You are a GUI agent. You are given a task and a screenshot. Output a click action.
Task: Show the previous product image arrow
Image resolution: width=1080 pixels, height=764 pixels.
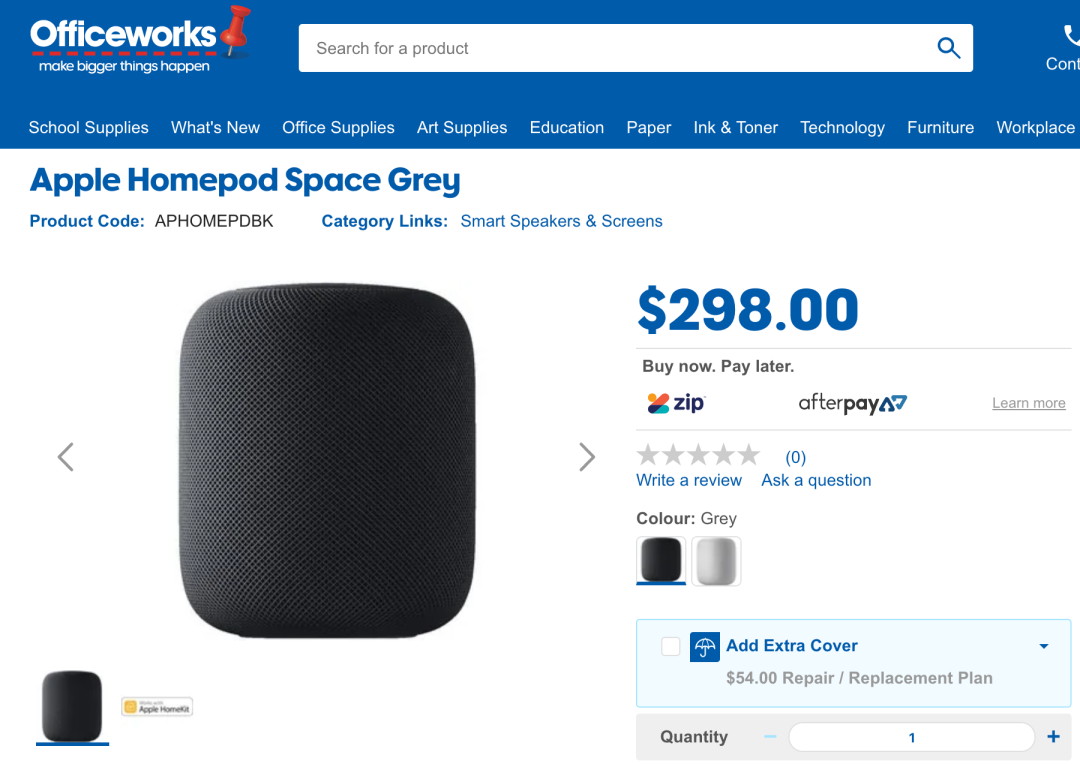coord(65,457)
